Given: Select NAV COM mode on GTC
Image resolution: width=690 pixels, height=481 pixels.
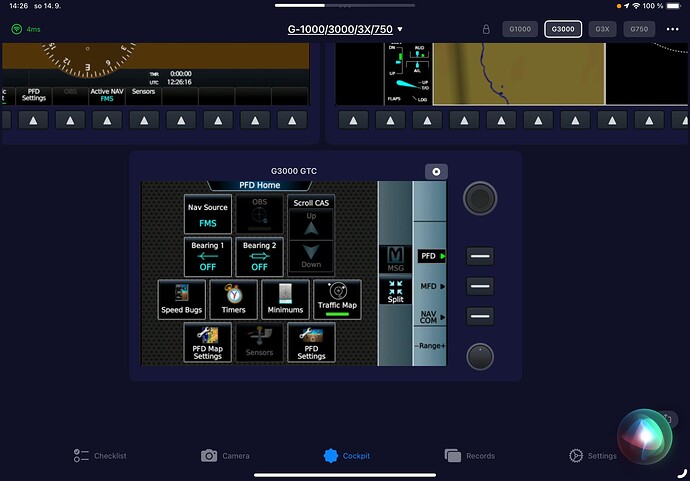Looking at the screenshot, I should tap(432, 316).
